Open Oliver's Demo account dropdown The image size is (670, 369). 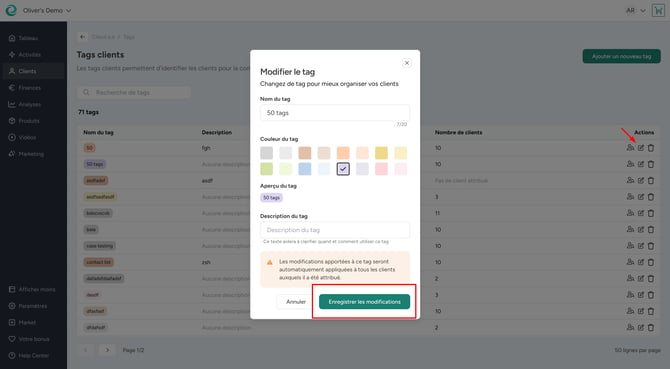pyautogui.click(x=47, y=10)
